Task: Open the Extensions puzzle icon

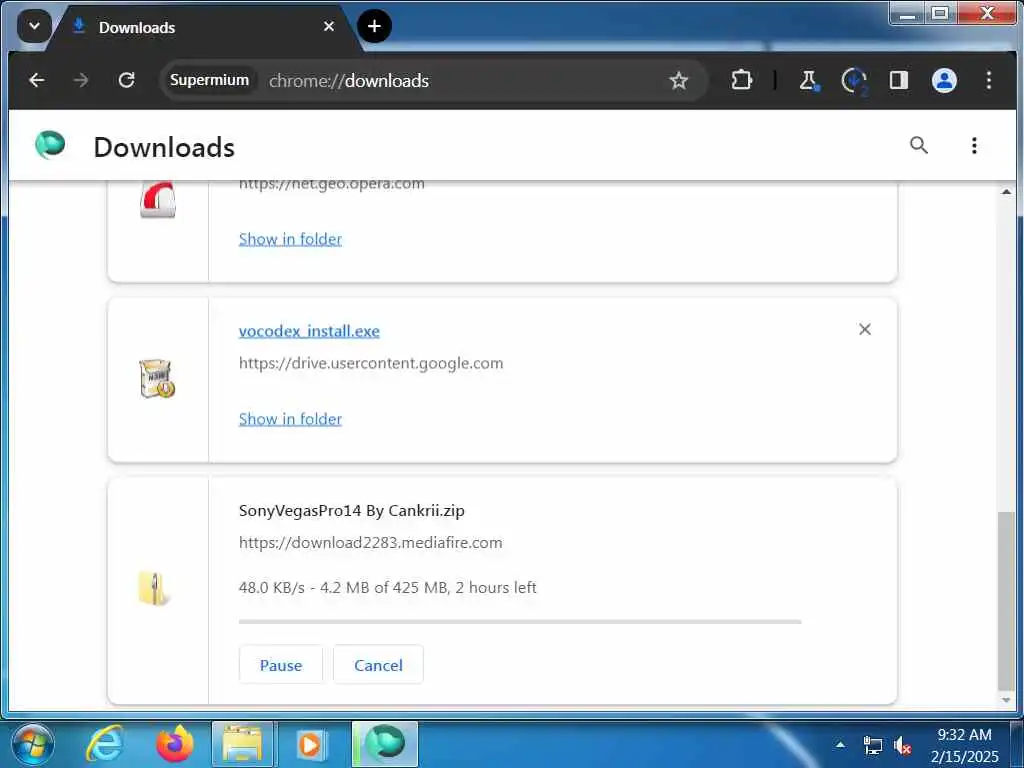Action: click(x=741, y=80)
